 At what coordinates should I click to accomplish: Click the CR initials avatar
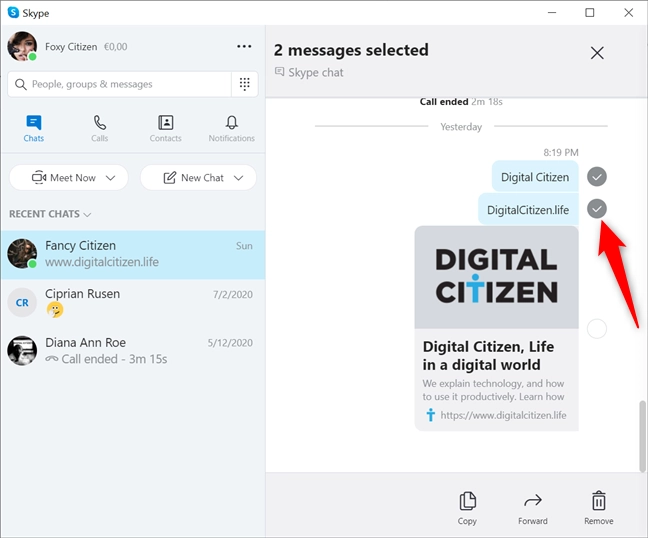[22, 302]
